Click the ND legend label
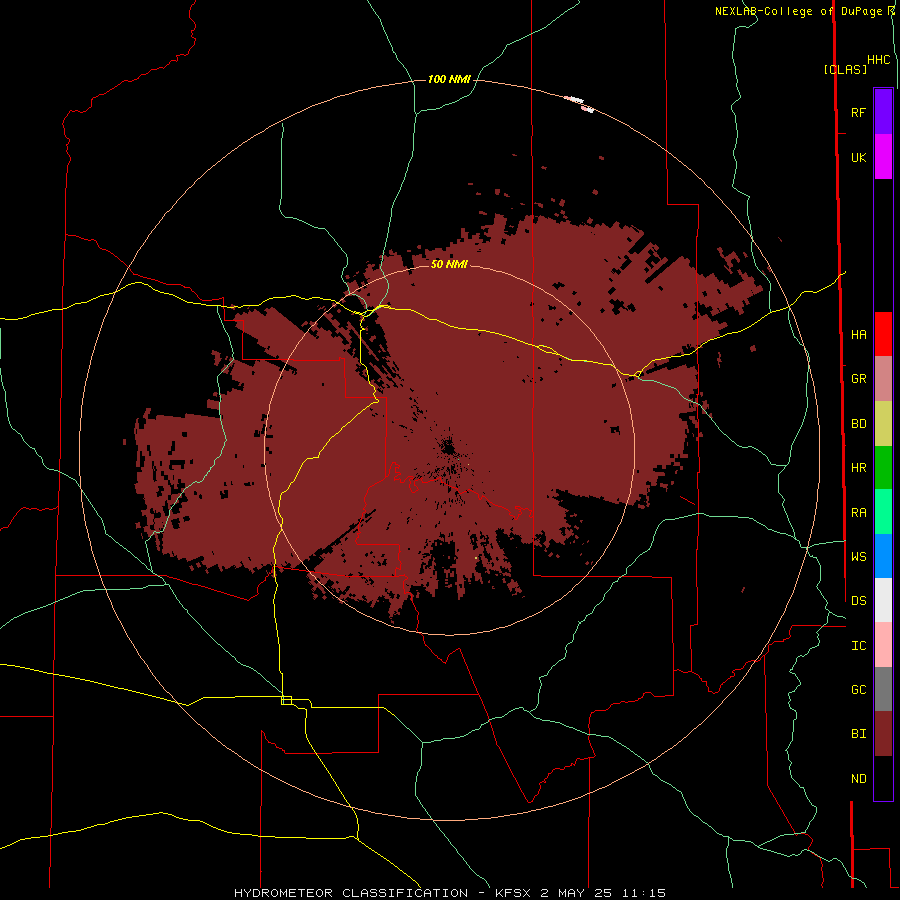This screenshot has height=900, width=900. (858, 779)
